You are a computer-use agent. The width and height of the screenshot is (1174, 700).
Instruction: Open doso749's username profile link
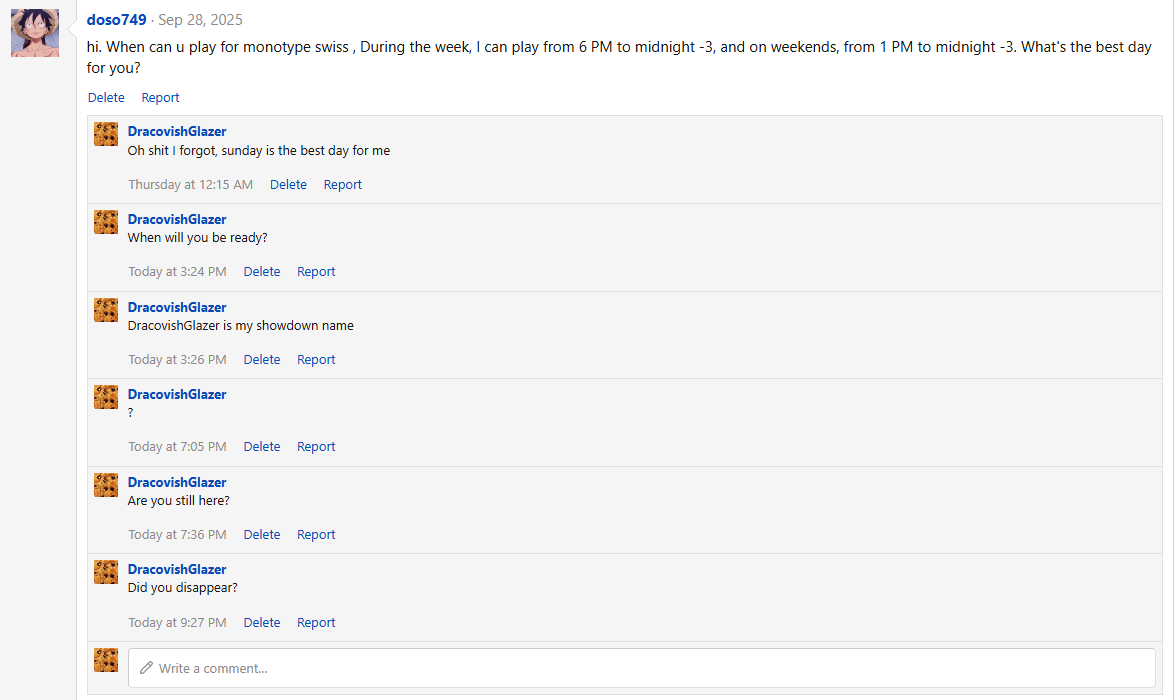117,20
